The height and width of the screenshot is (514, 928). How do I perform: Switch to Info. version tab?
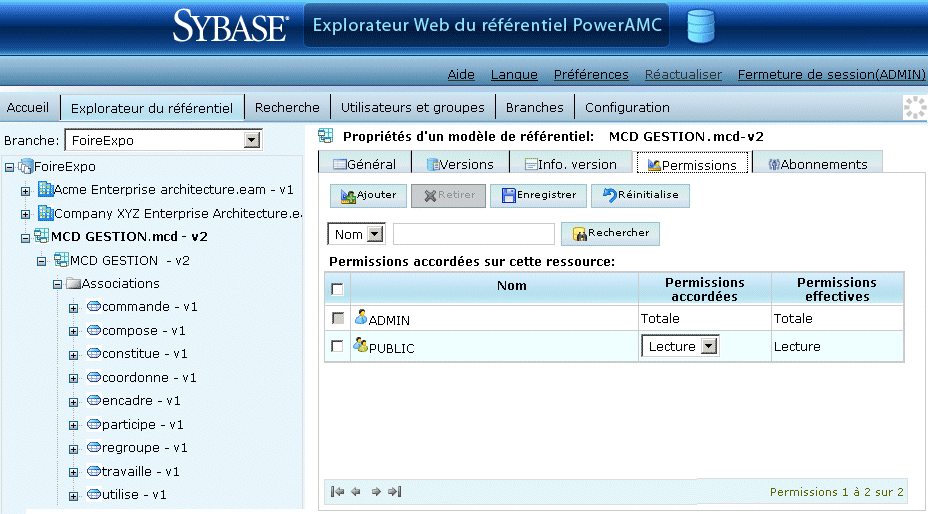click(571, 163)
